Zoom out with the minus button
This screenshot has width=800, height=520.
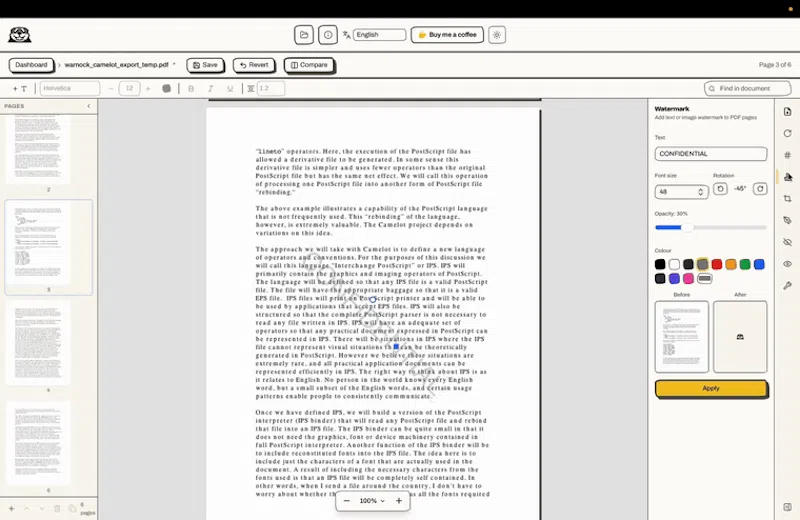pyautogui.click(x=347, y=501)
